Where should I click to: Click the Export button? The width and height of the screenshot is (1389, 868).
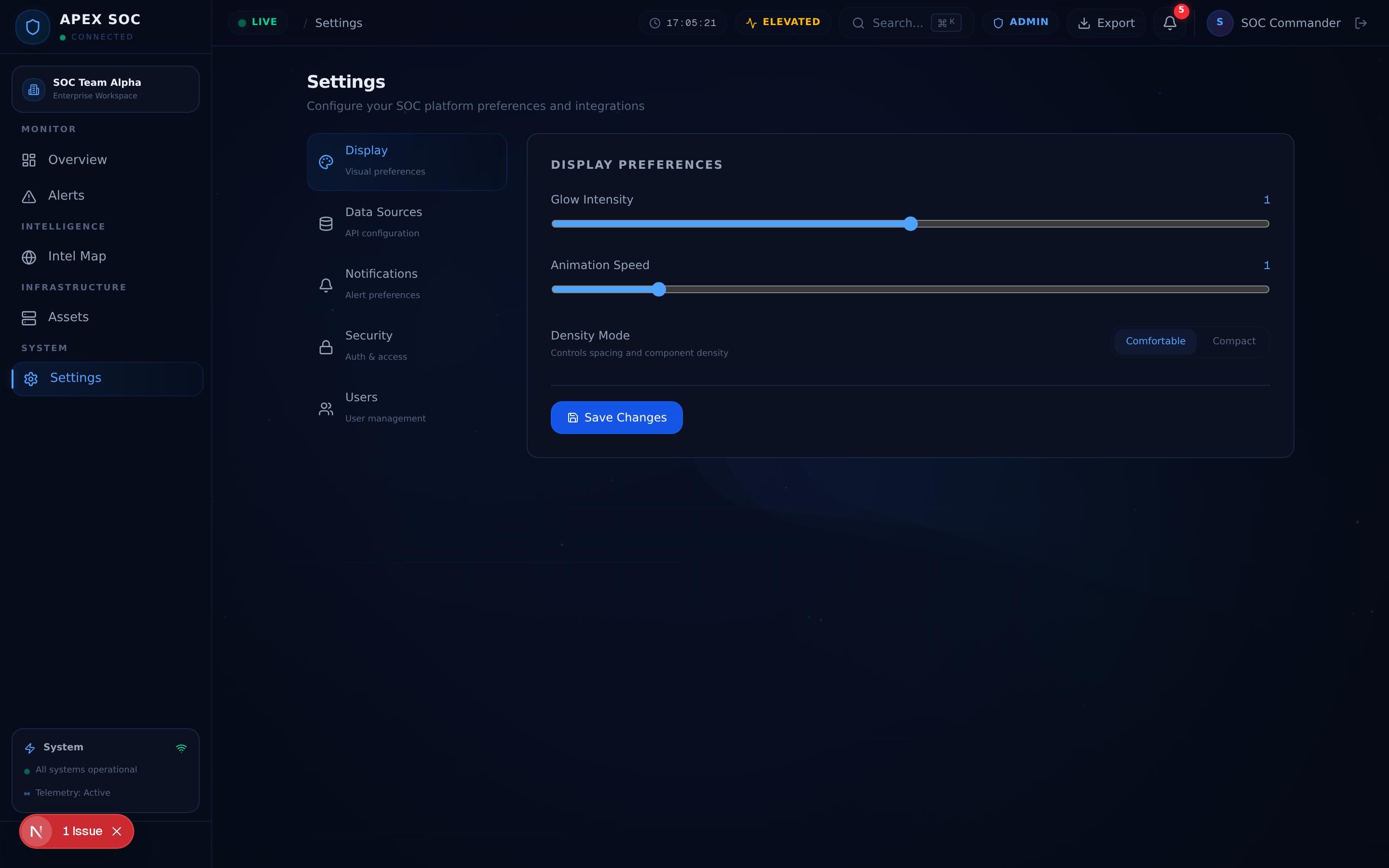1106,23
